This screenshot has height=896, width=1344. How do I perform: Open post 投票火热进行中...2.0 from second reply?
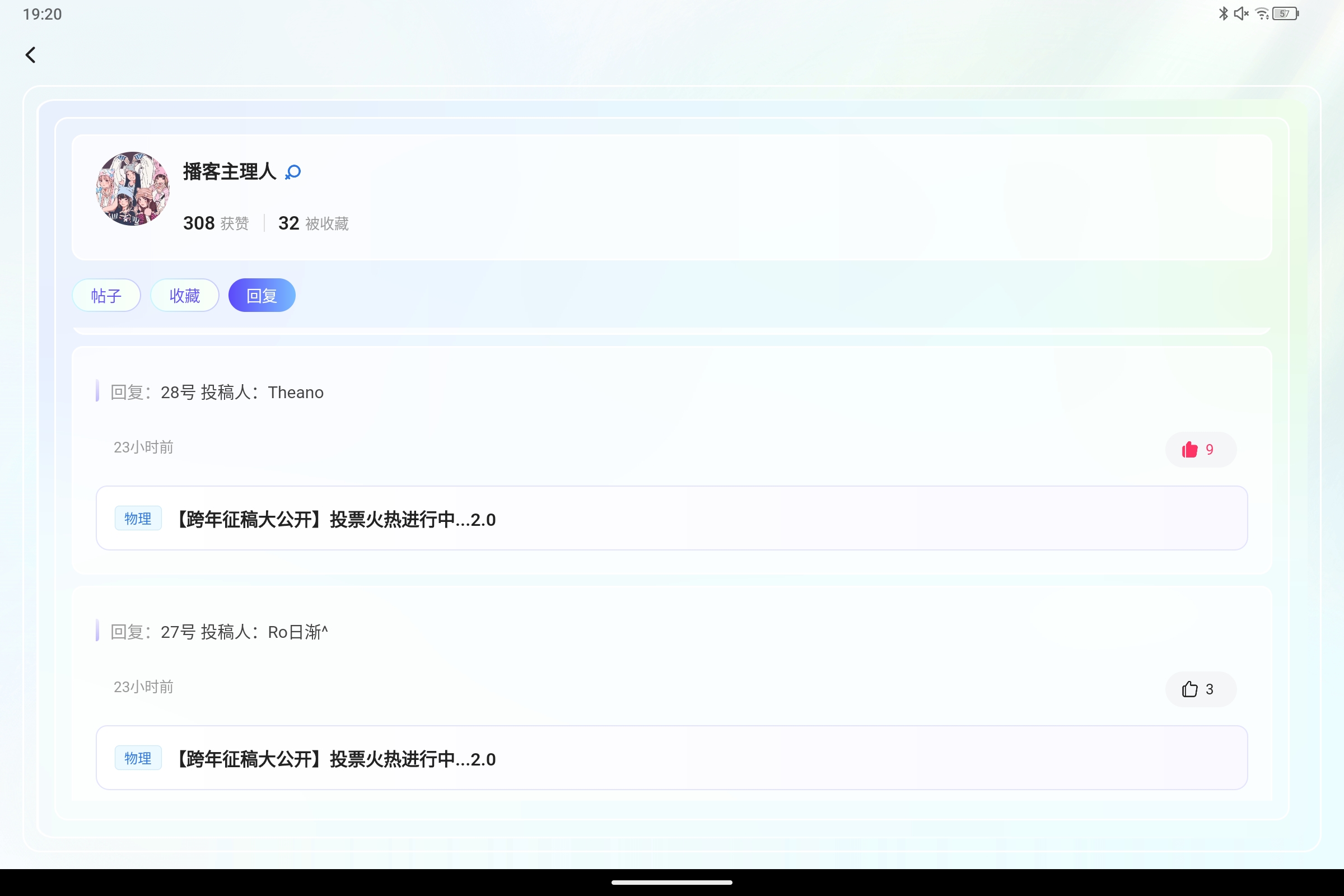335,759
